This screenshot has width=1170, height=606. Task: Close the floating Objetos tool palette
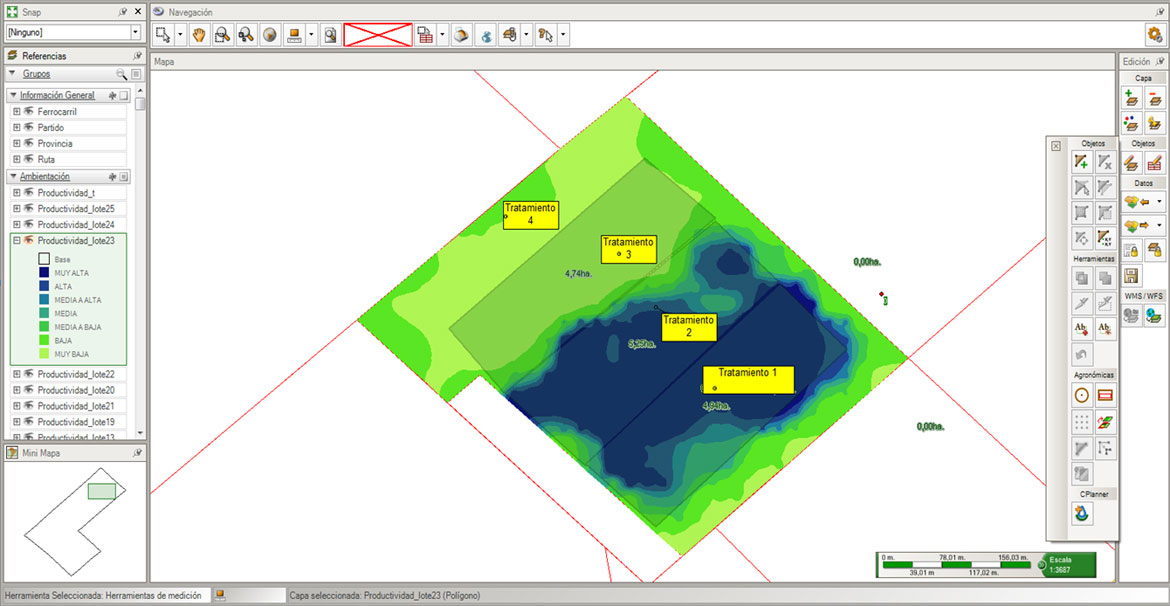point(1056,146)
